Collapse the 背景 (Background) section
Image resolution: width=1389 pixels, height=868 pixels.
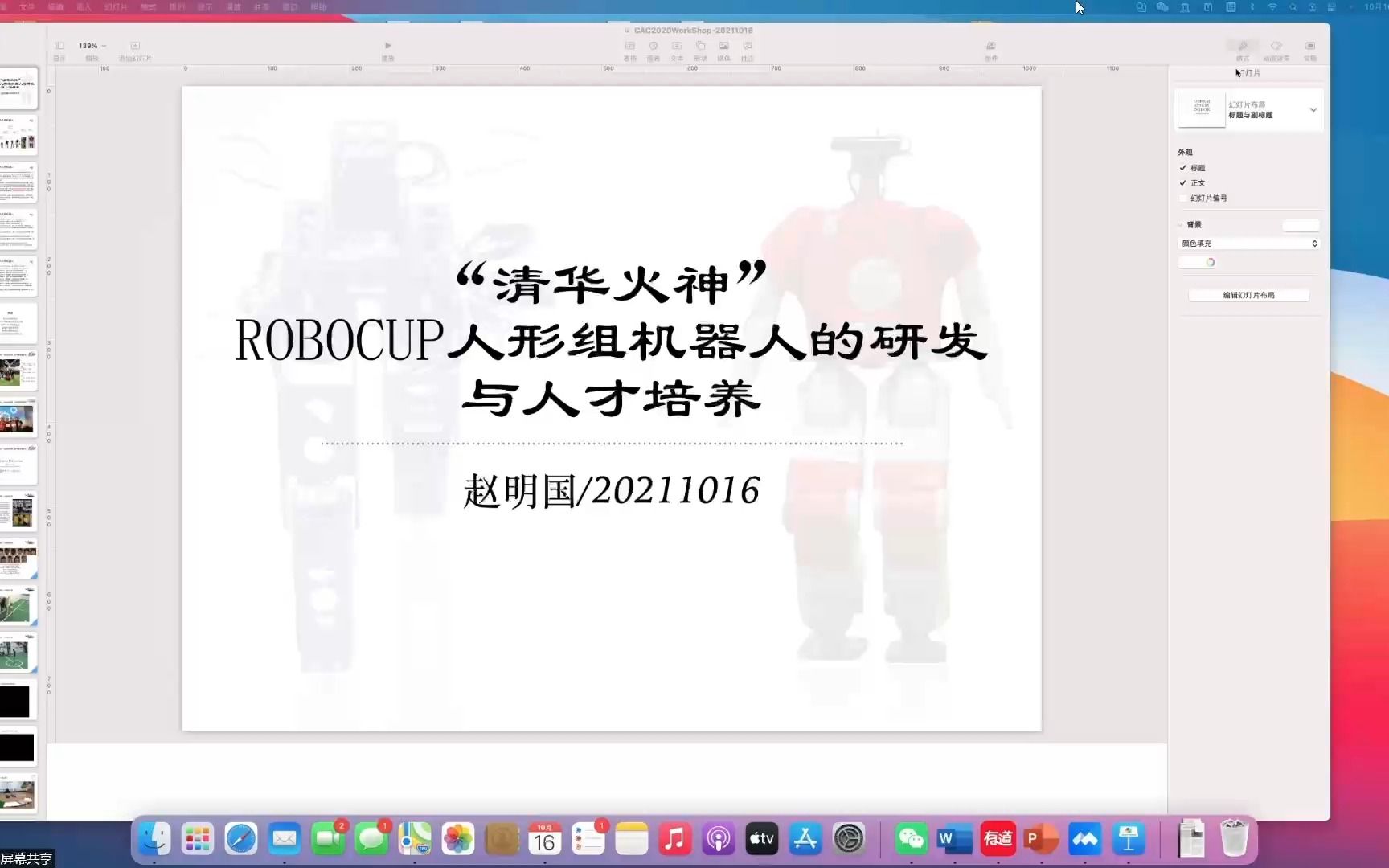(x=1181, y=225)
